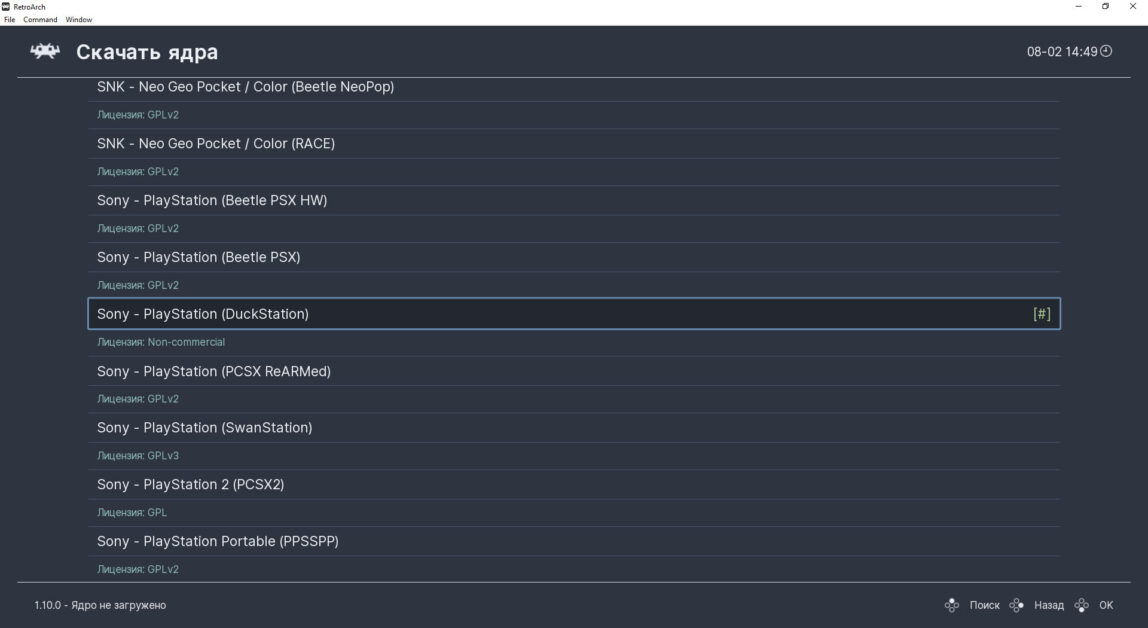The height and width of the screenshot is (628, 1148).
Task: Click the [#] installed marker on DuckStation
Action: coord(1041,314)
